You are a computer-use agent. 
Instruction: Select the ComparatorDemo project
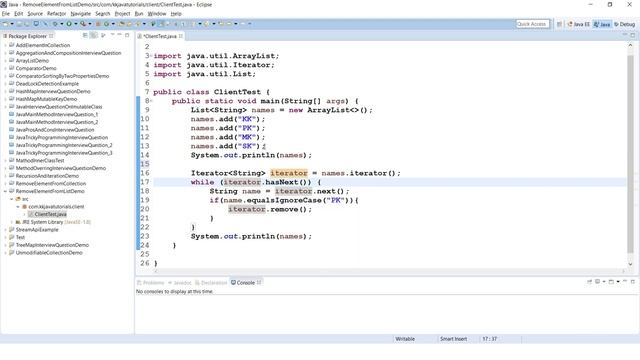click(36, 68)
